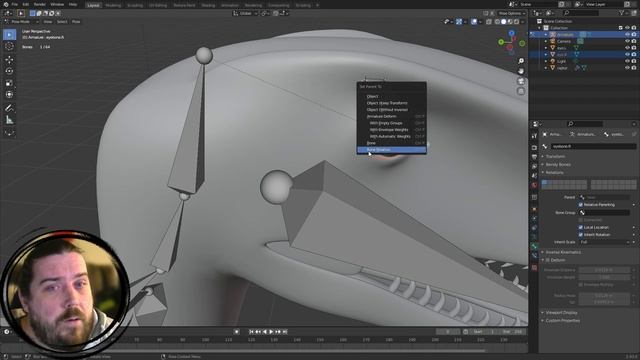
Task: Open the Global transform orientation dropdown
Action: 245,13
